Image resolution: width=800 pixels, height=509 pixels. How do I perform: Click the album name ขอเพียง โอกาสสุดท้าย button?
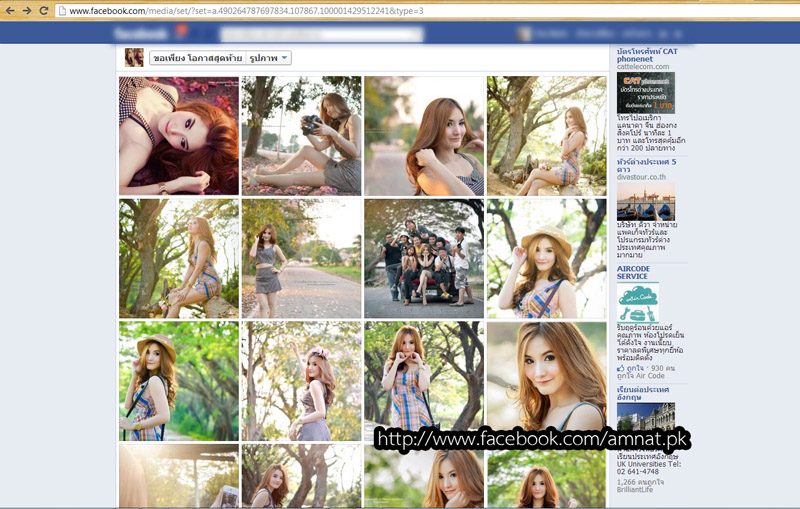point(197,58)
